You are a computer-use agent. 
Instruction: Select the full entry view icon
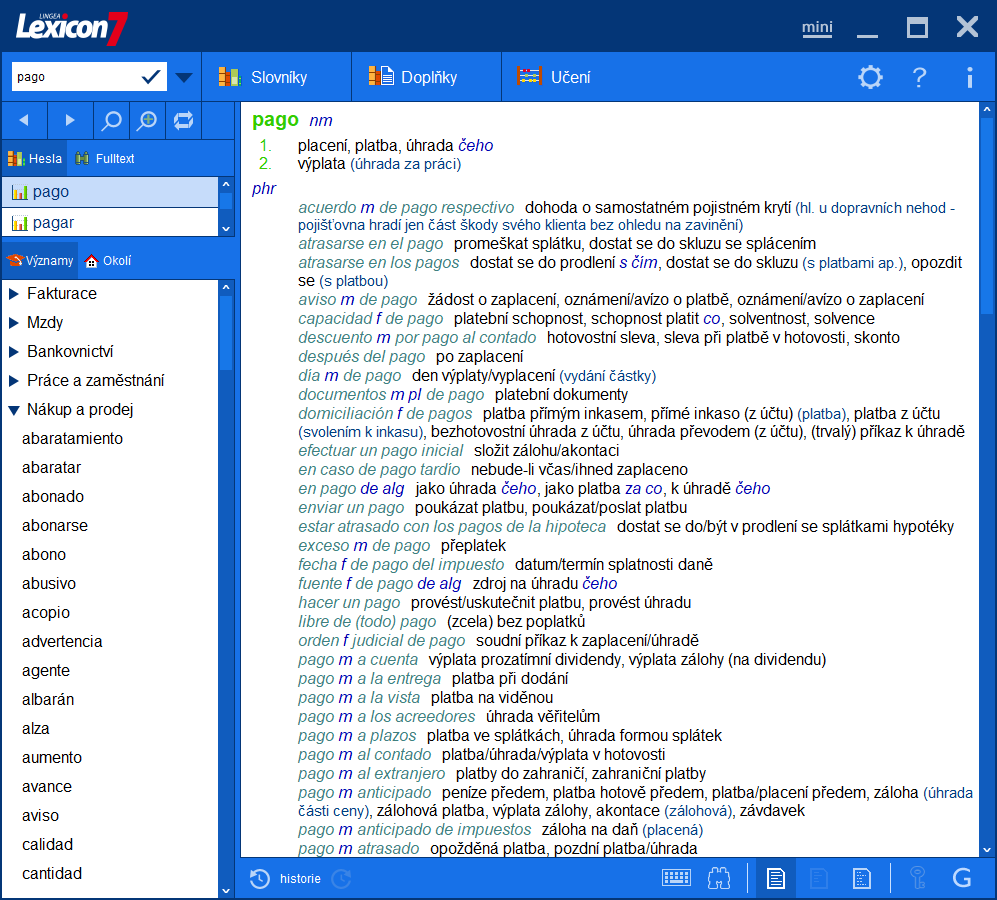(x=776, y=878)
